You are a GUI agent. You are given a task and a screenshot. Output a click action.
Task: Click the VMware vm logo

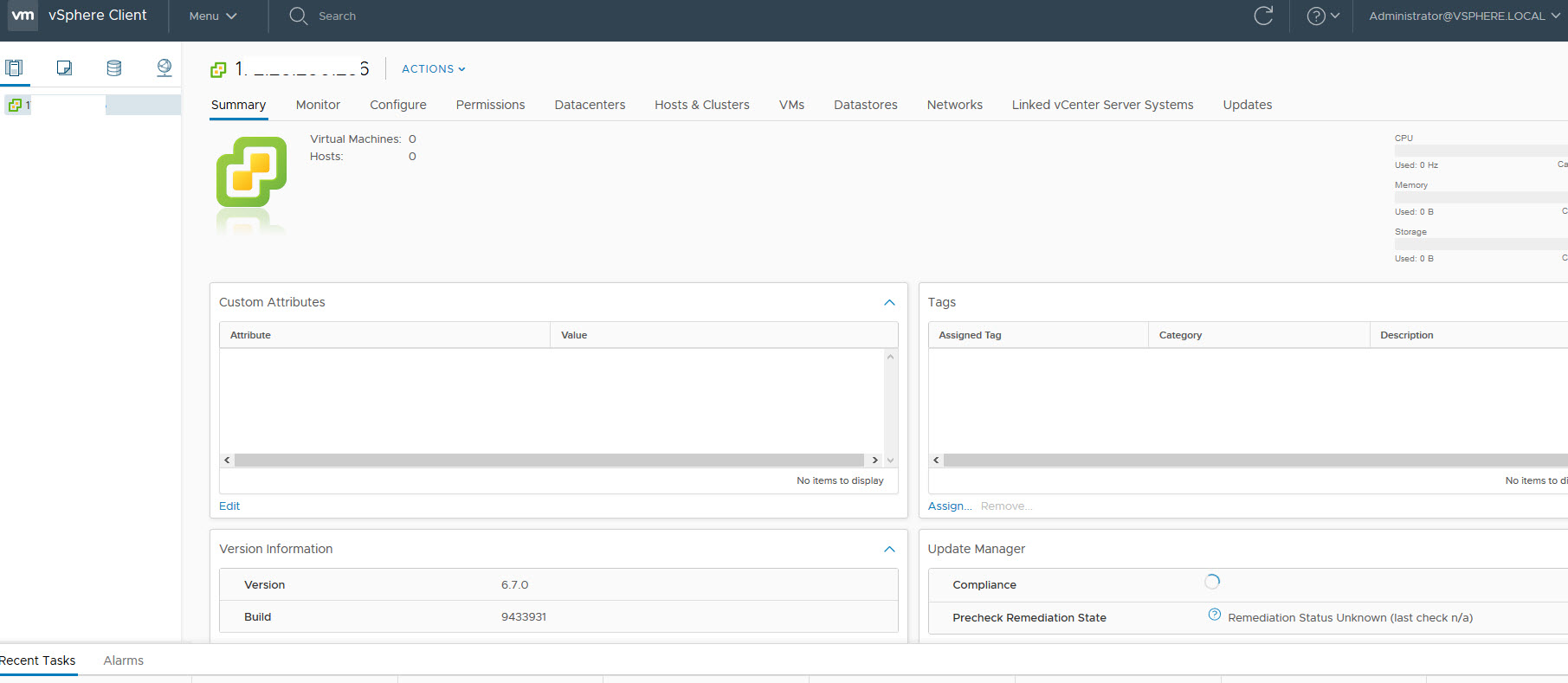pyautogui.click(x=23, y=16)
